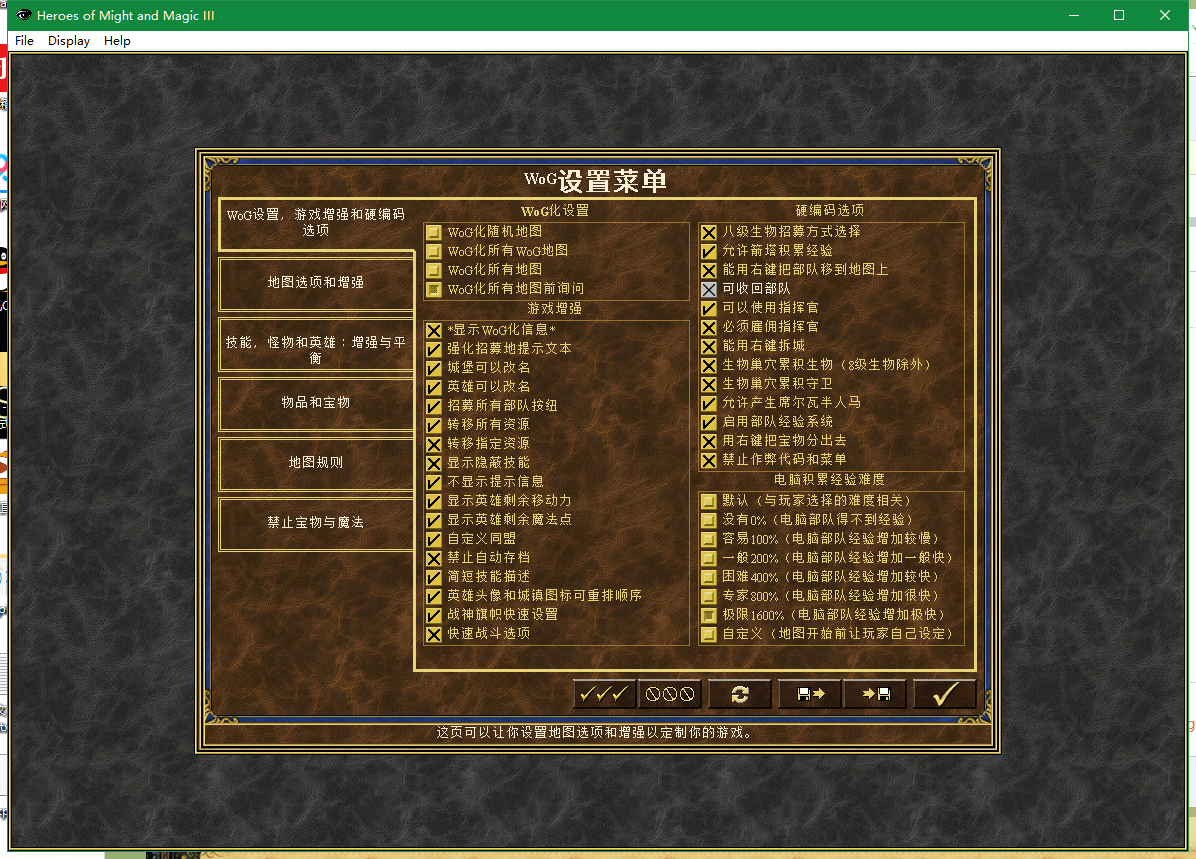The image size is (1196, 859).
Task: Toggle 启用部队经验系统 checkbox
Action: point(709,422)
